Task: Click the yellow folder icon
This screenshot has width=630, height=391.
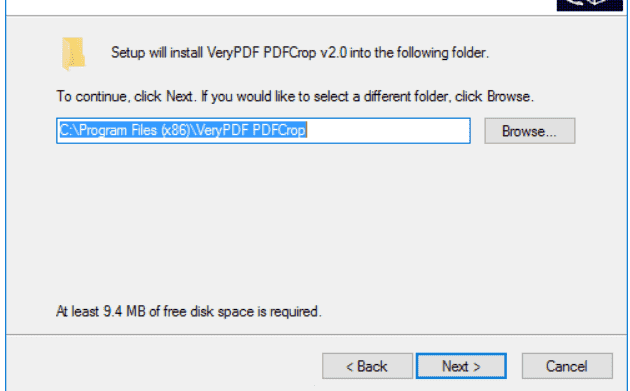Action: 73,54
